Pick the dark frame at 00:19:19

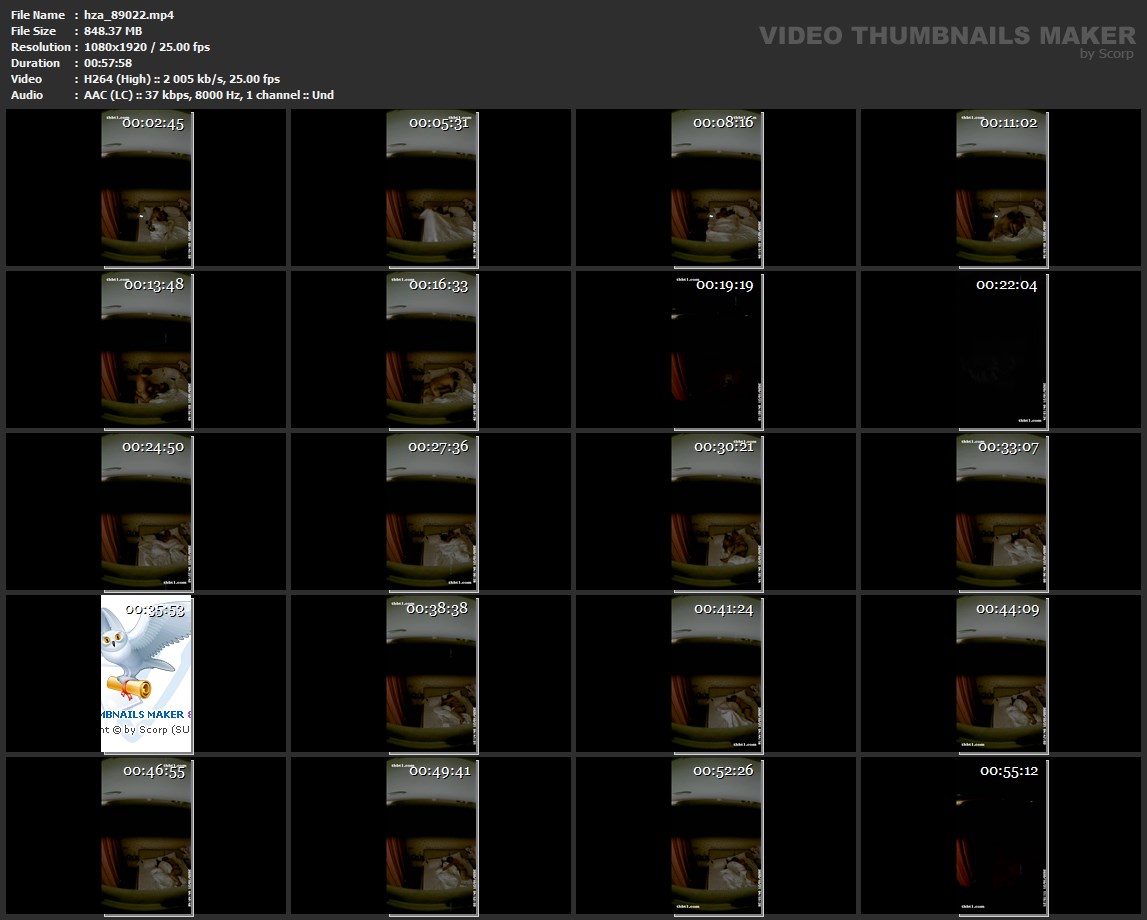(x=717, y=350)
